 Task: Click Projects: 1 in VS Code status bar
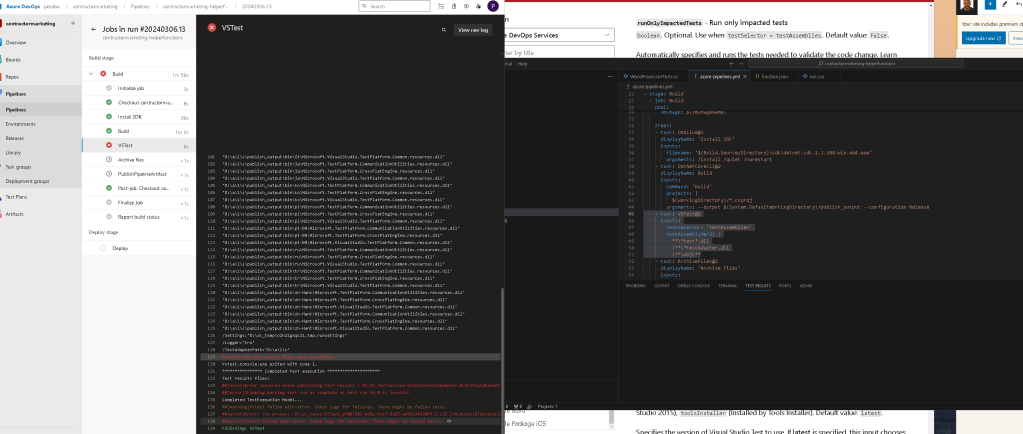coord(547,406)
